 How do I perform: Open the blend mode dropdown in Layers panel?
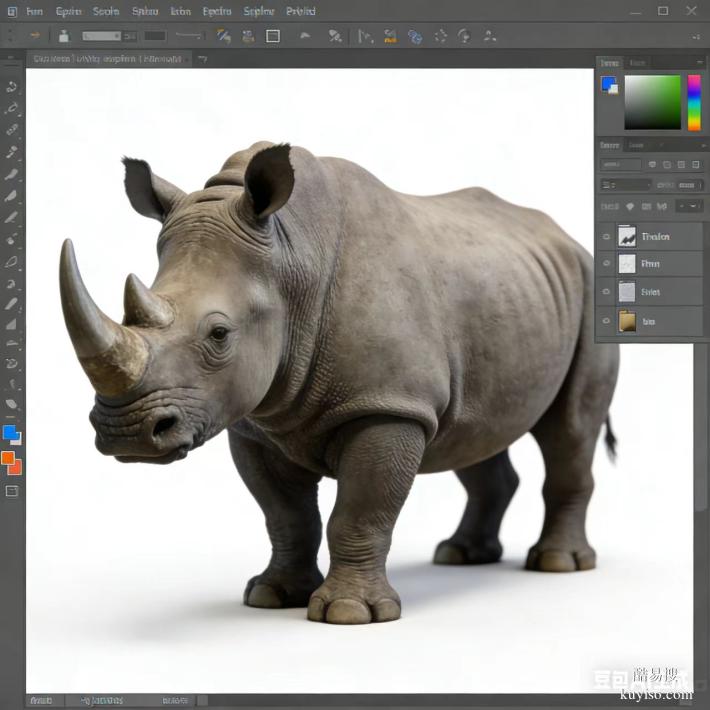click(626, 185)
